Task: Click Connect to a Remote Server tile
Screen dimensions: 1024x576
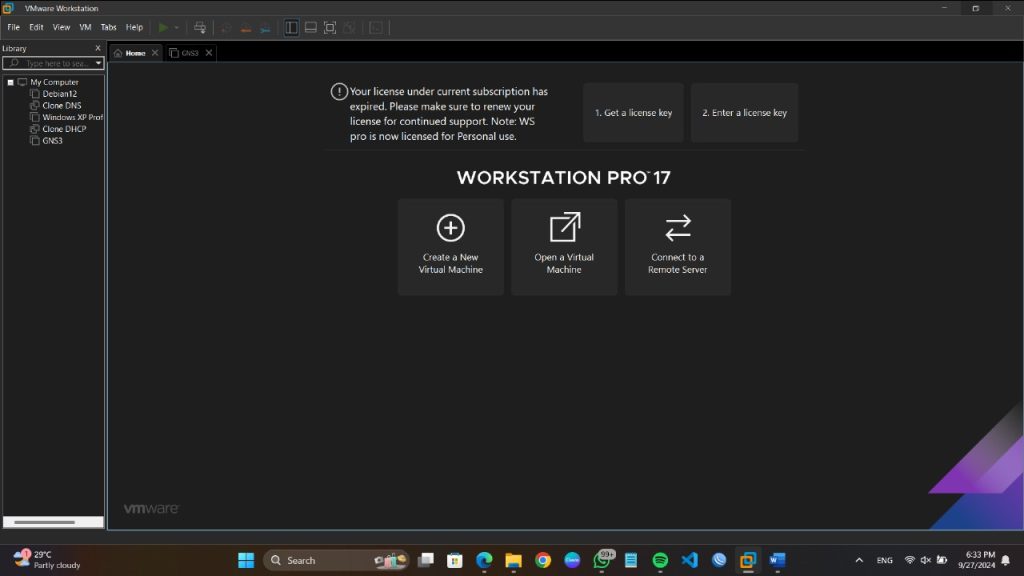Action: (677, 246)
